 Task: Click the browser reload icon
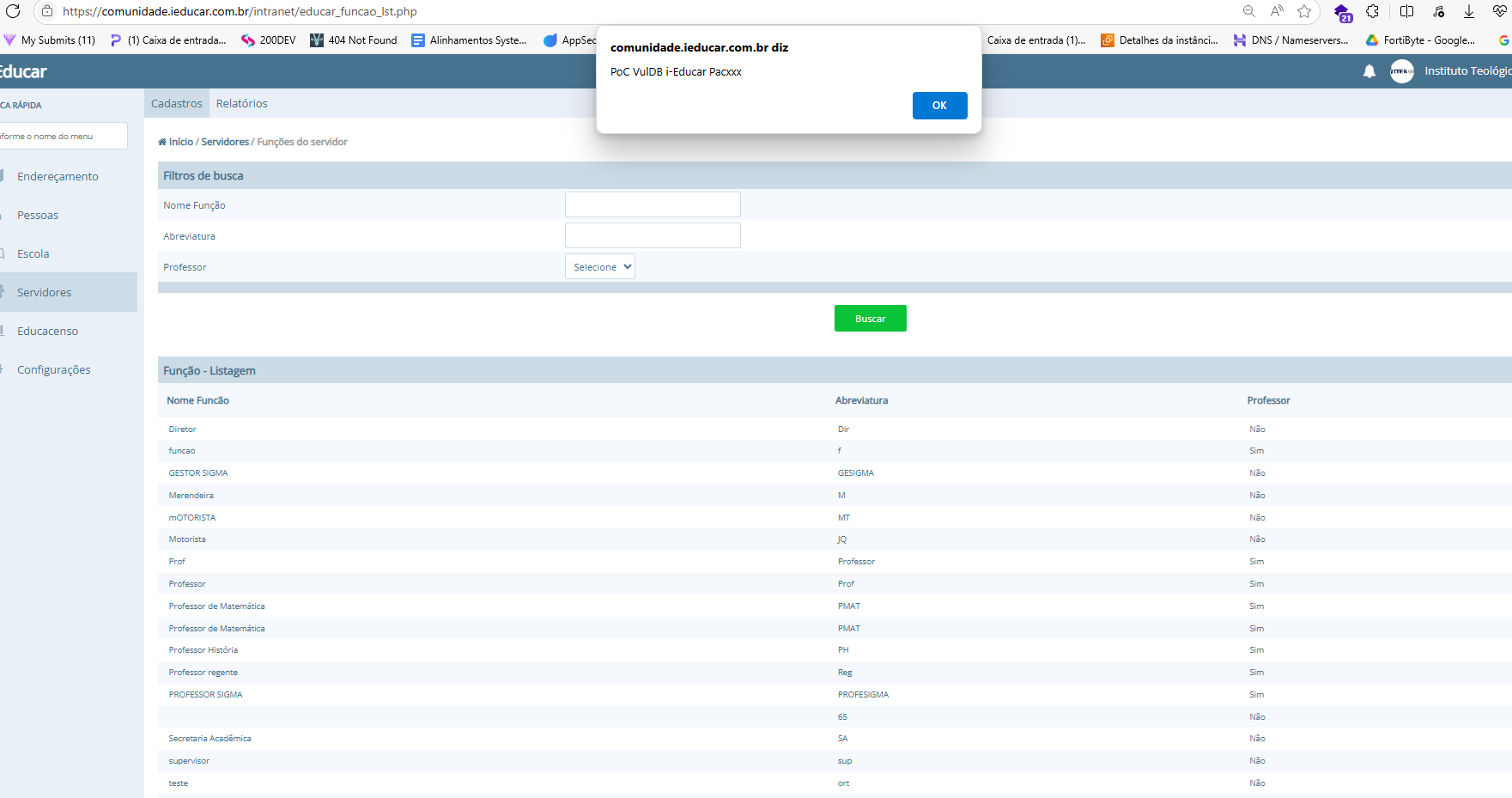(13, 11)
